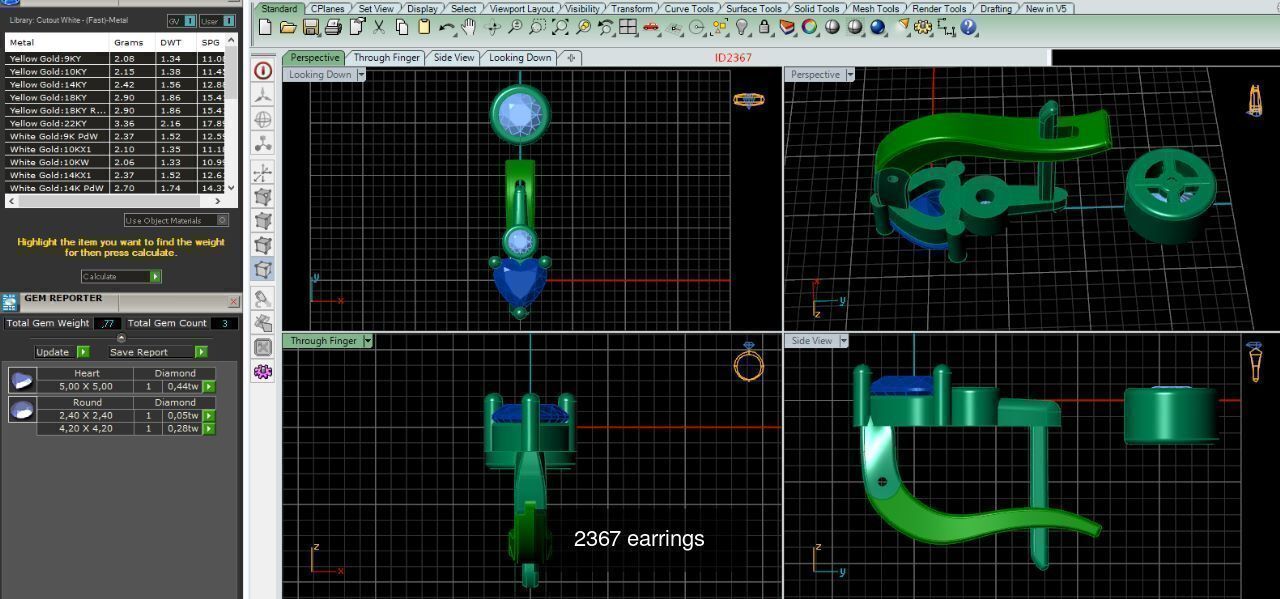The width and height of the screenshot is (1280, 599).
Task: Click the Zoom Window icon
Action: tap(538, 27)
